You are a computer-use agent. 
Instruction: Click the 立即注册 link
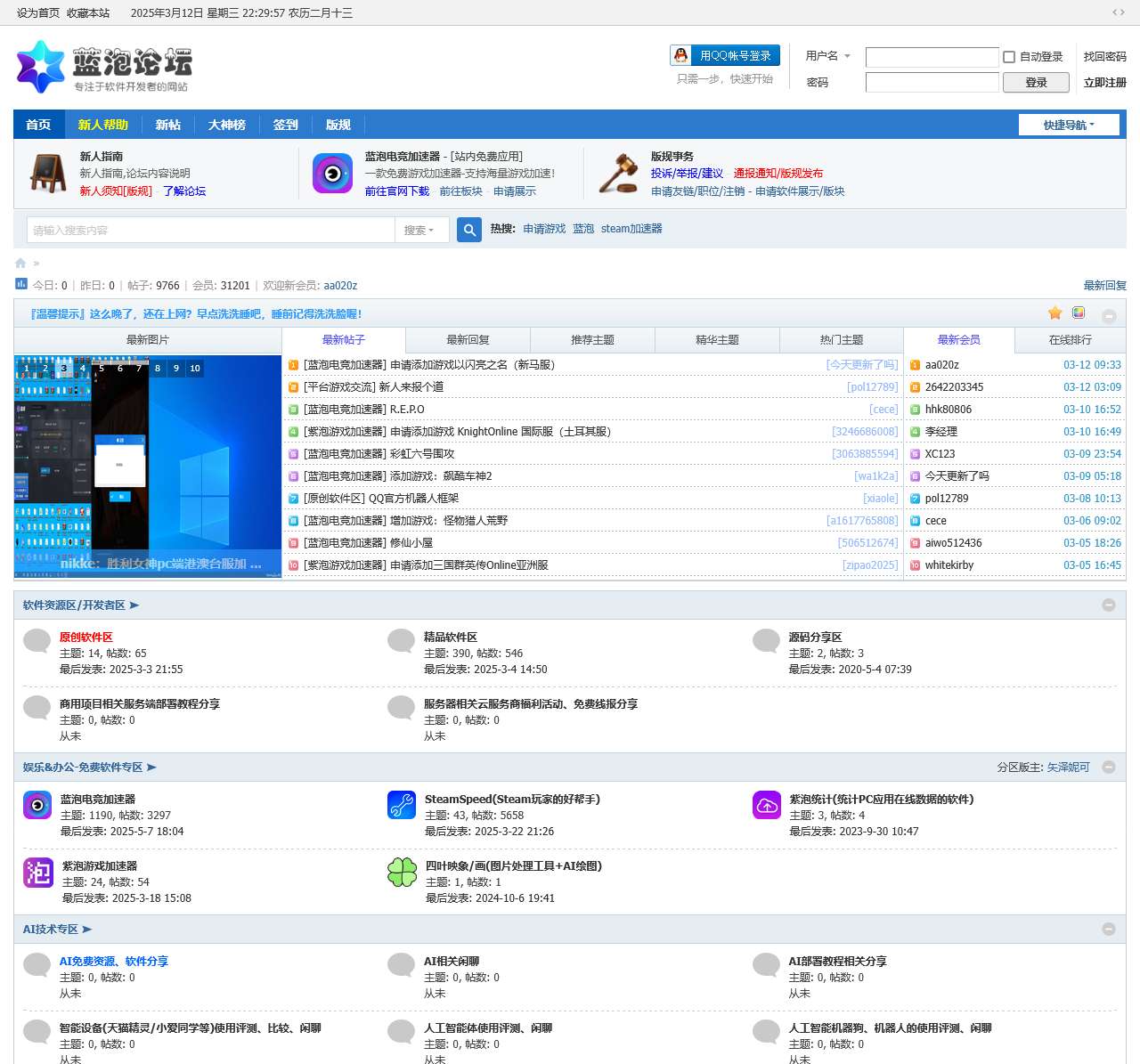coord(1105,82)
